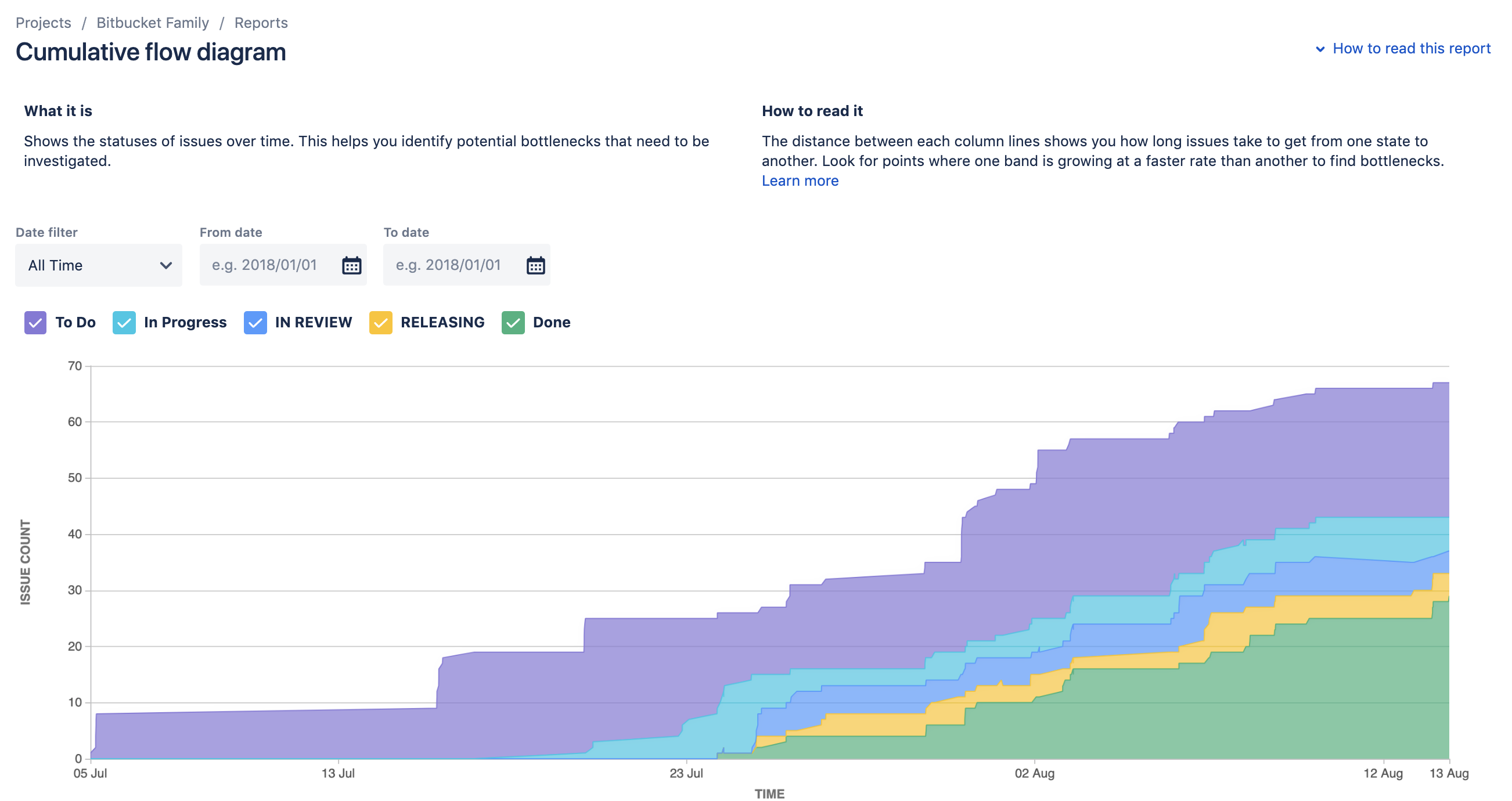Open the To date calendar picker icon

535,265
